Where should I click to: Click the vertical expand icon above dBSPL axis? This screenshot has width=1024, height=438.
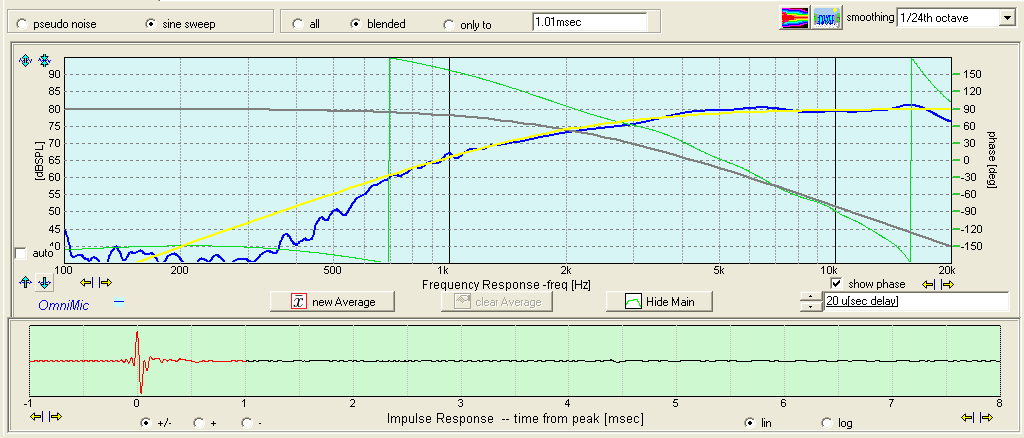point(26,61)
